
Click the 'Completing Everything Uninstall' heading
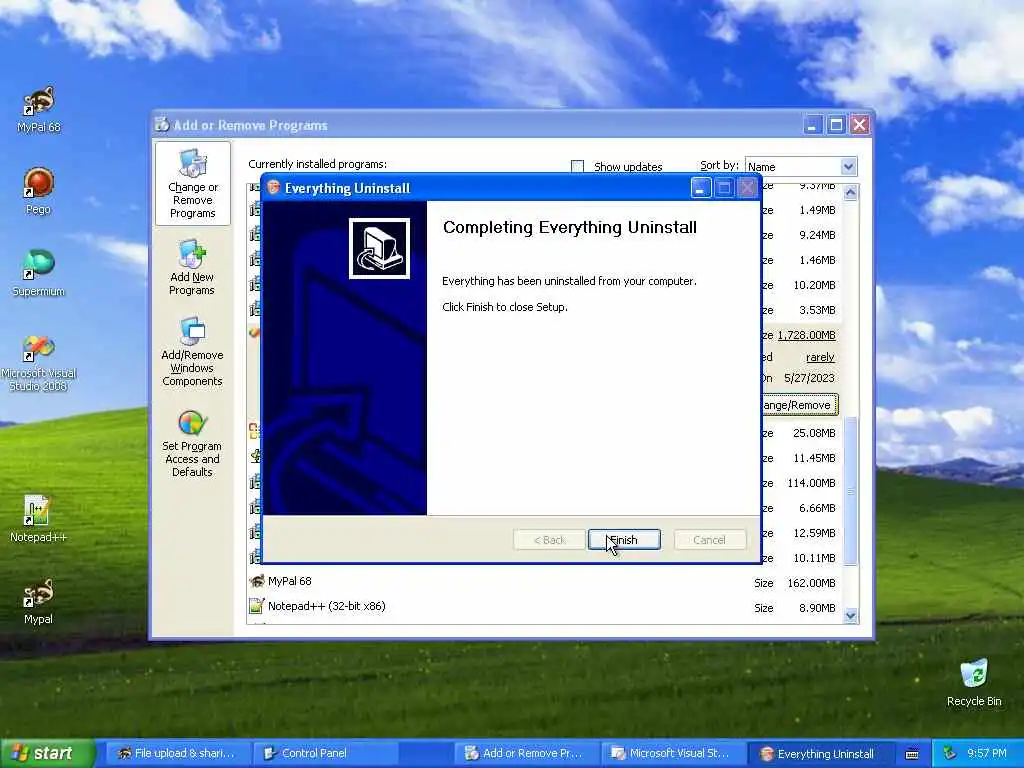569,227
